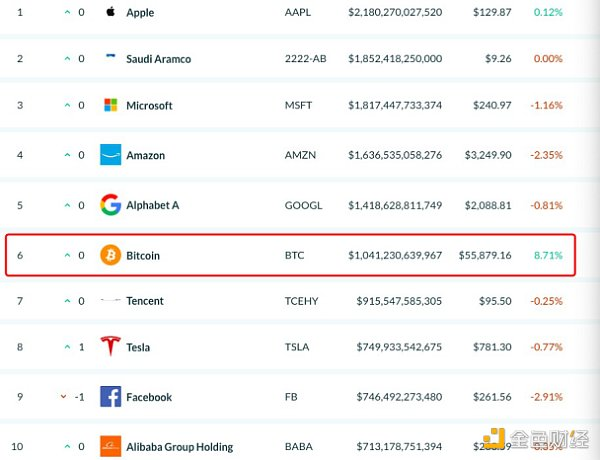The height and width of the screenshot is (460, 600).
Task: Click the red Tesla logo icon
Action: pyautogui.click(x=110, y=347)
